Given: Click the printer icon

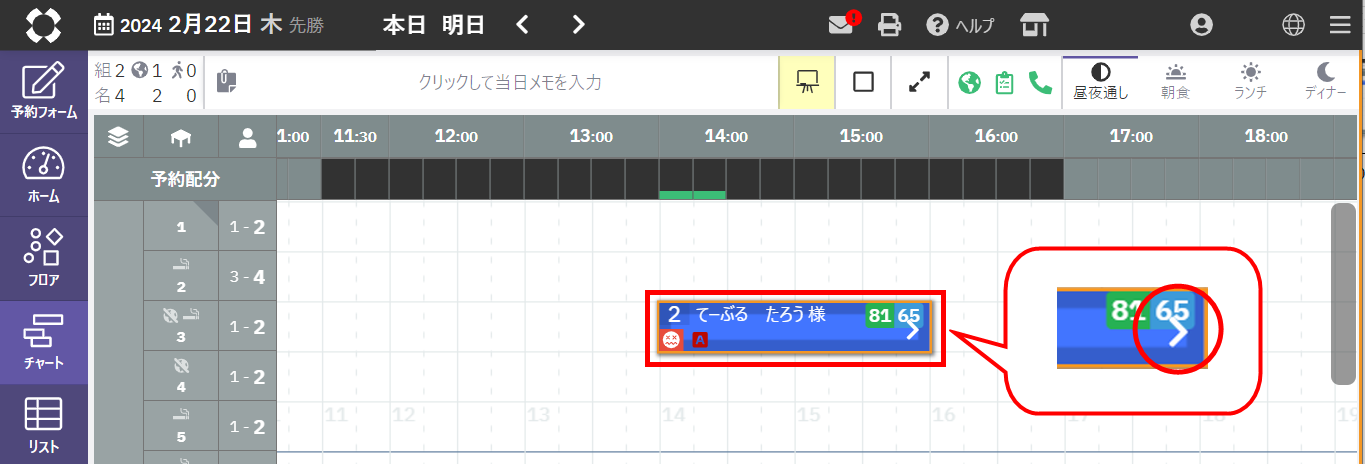Looking at the screenshot, I should pyautogui.click(x=889, y=25).
